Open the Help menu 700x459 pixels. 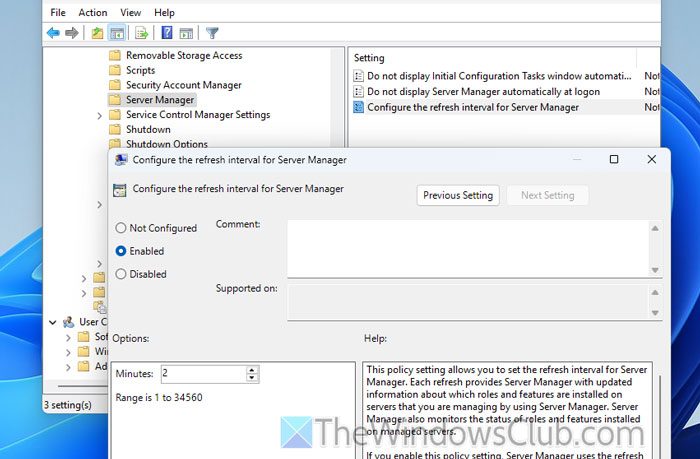pos(164,13)
